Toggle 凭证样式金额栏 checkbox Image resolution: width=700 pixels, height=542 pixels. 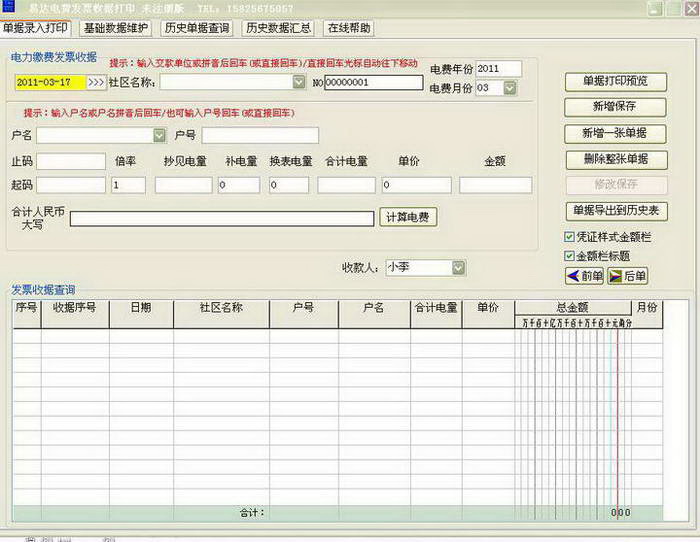click(569, 237)
